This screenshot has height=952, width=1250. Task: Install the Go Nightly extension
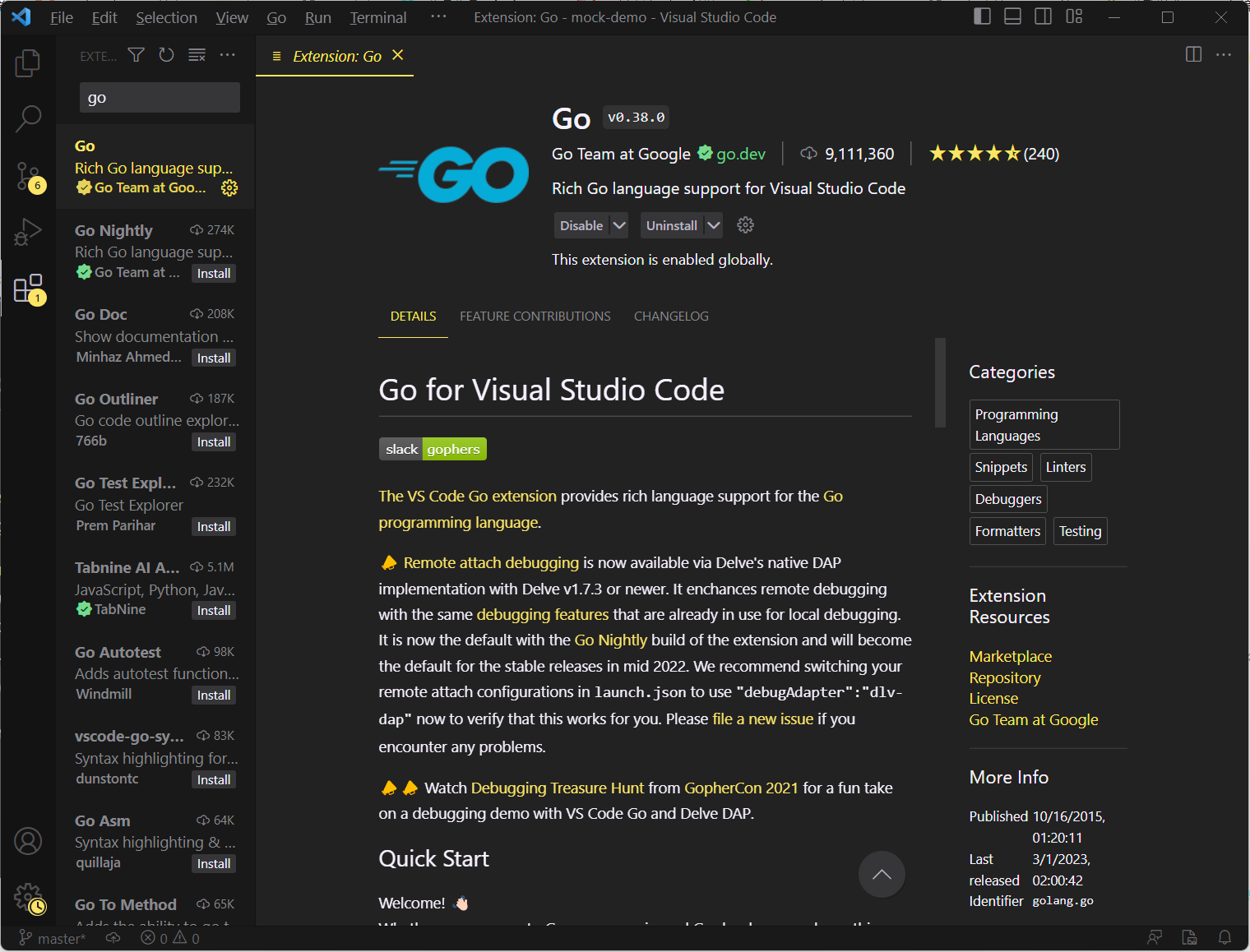click(x=214, y=274)
